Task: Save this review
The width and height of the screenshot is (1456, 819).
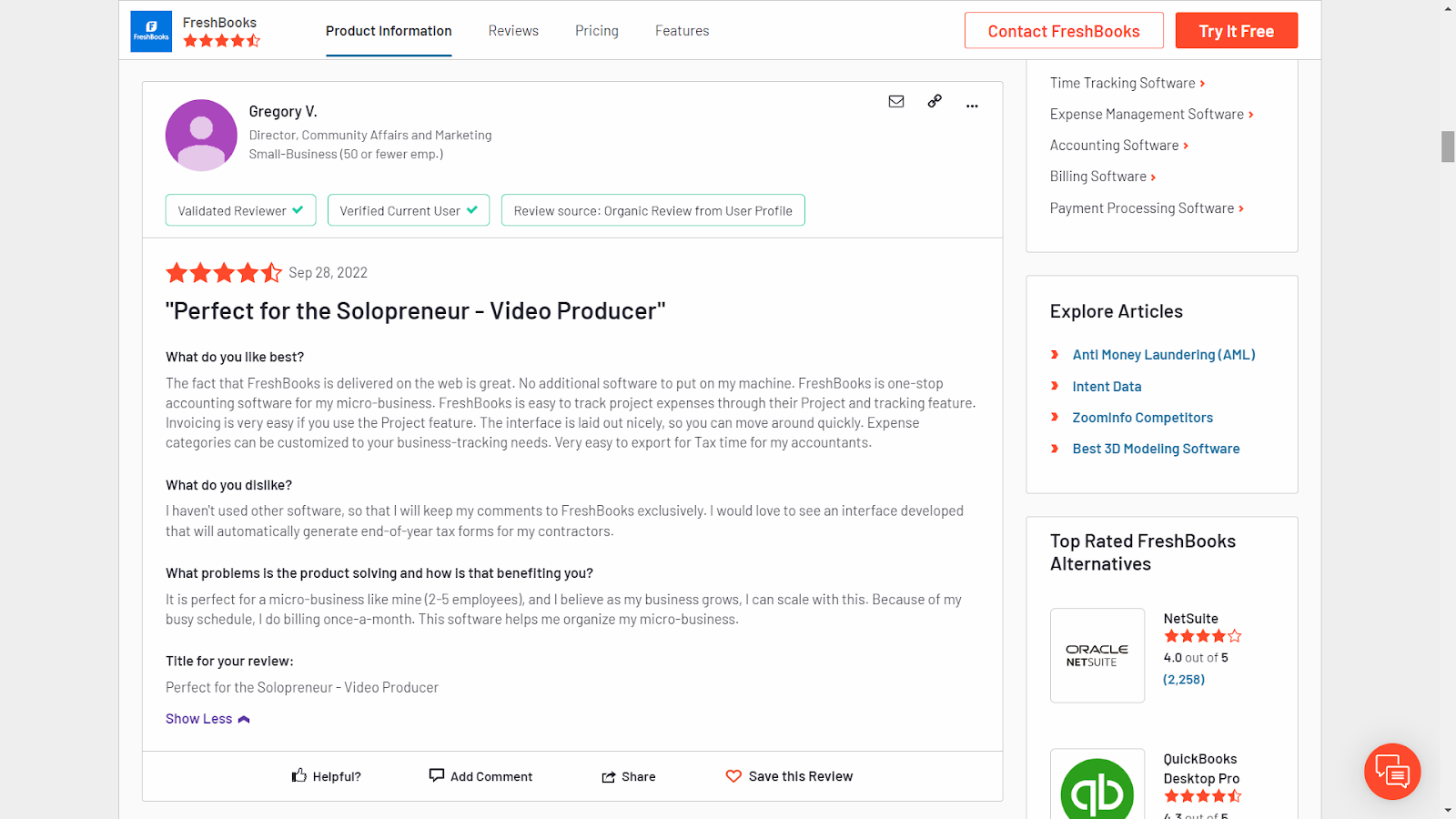Action: click(x=789, y=776)
